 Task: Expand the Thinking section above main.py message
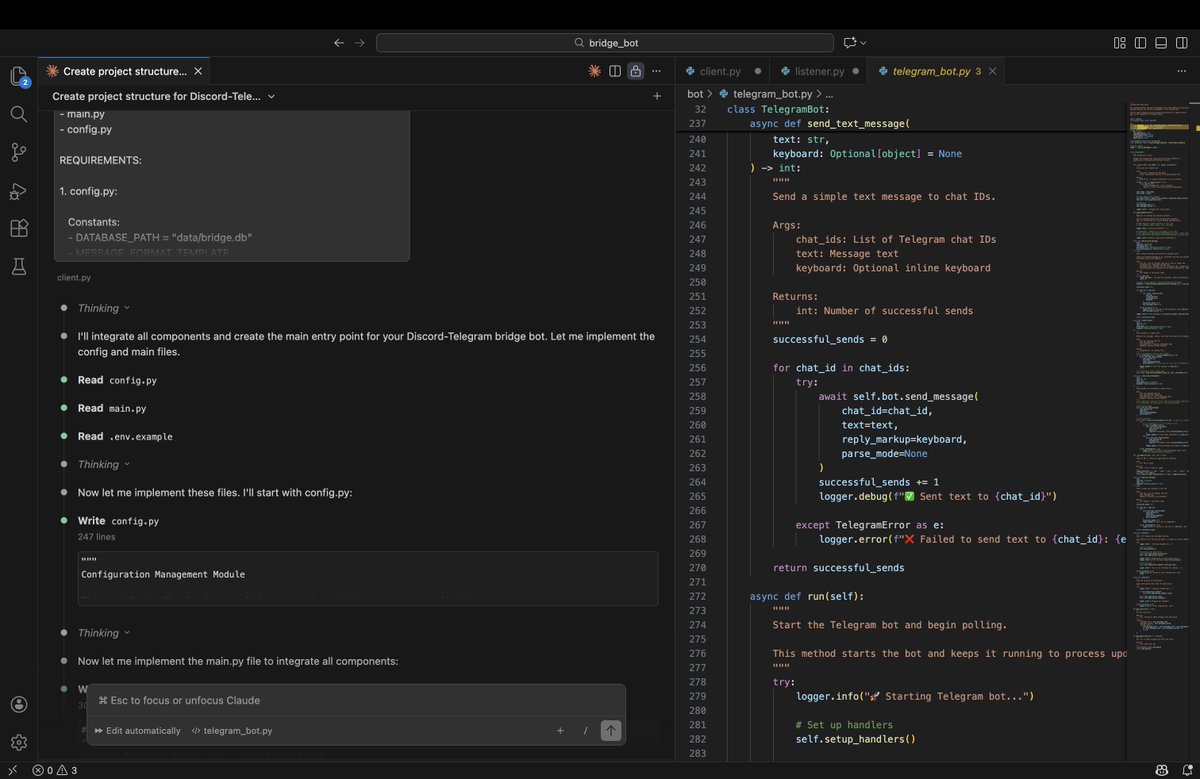click(103, 633)
